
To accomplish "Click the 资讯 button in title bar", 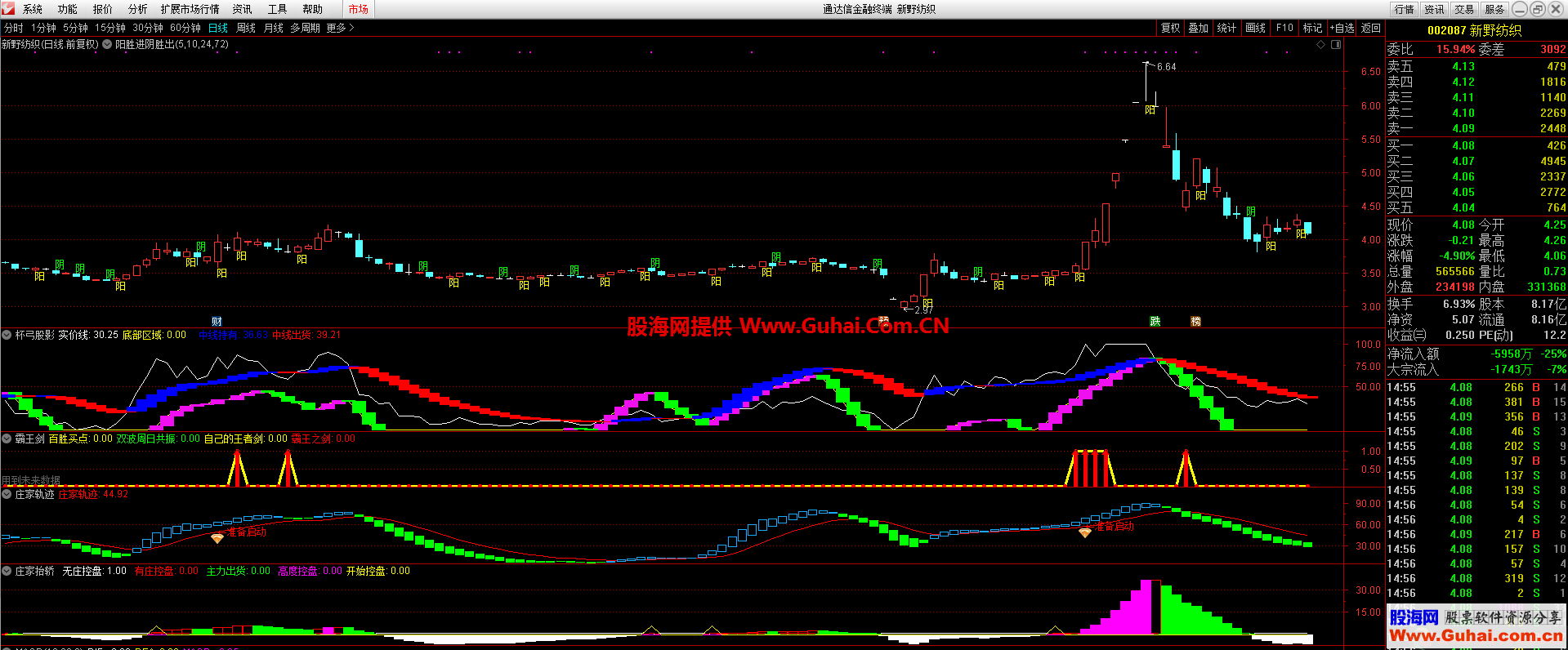I will (1434, 9).
